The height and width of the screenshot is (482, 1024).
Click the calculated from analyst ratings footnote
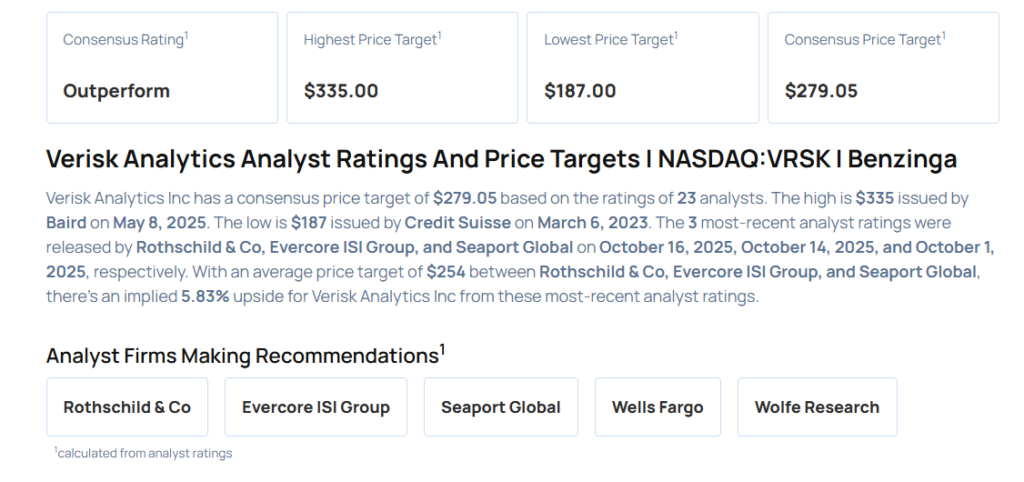click(143, 453)
